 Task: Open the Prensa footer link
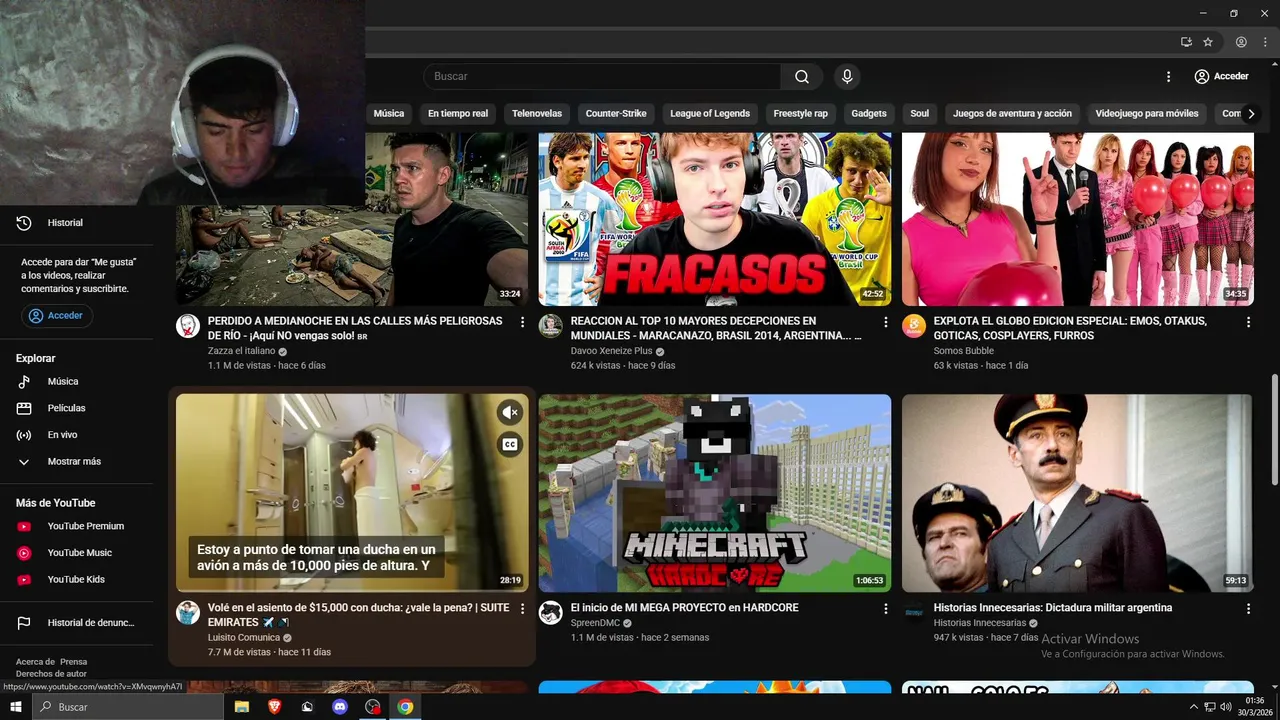[73, 662]
